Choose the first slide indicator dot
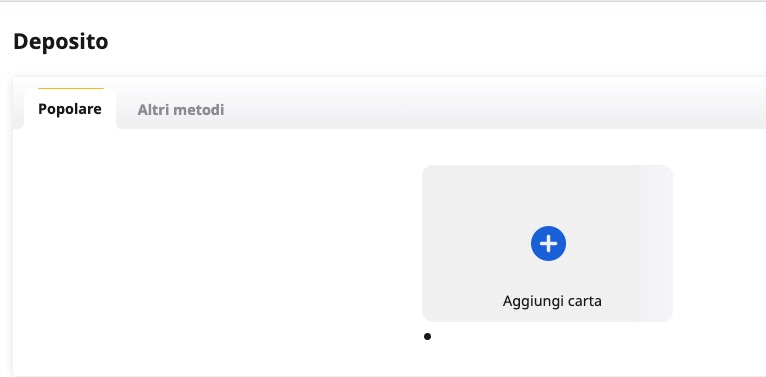766x377 pixels. pyautogui.click(x=427, y=336)
